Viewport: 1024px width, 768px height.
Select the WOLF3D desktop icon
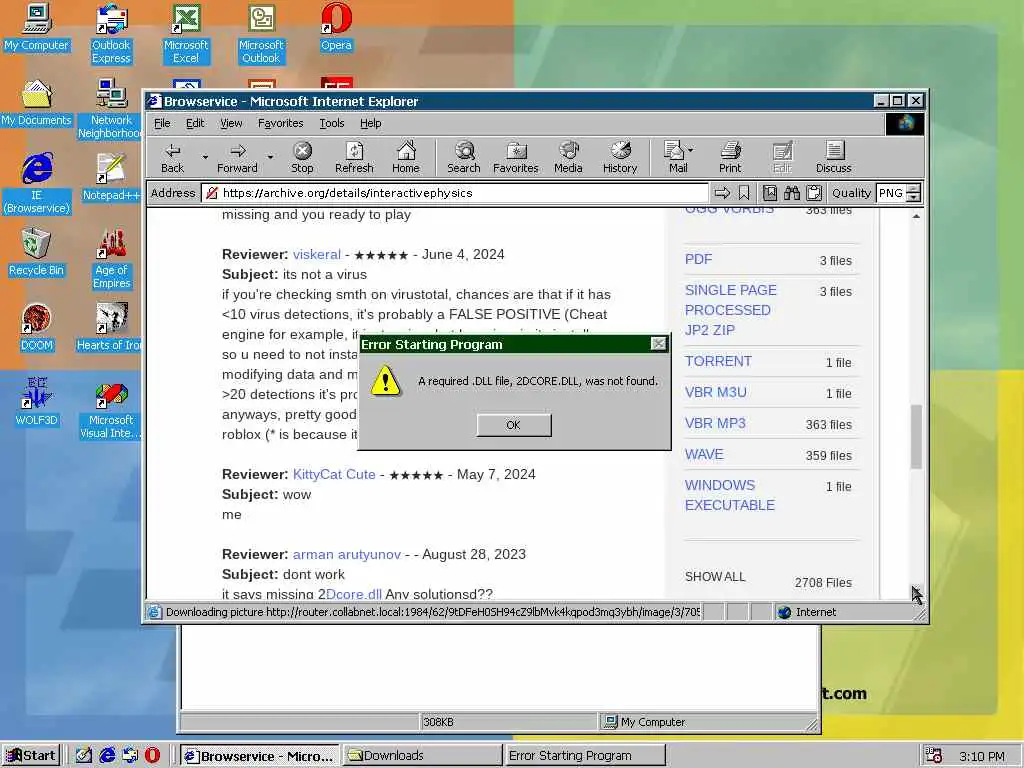tap(37, 402)
